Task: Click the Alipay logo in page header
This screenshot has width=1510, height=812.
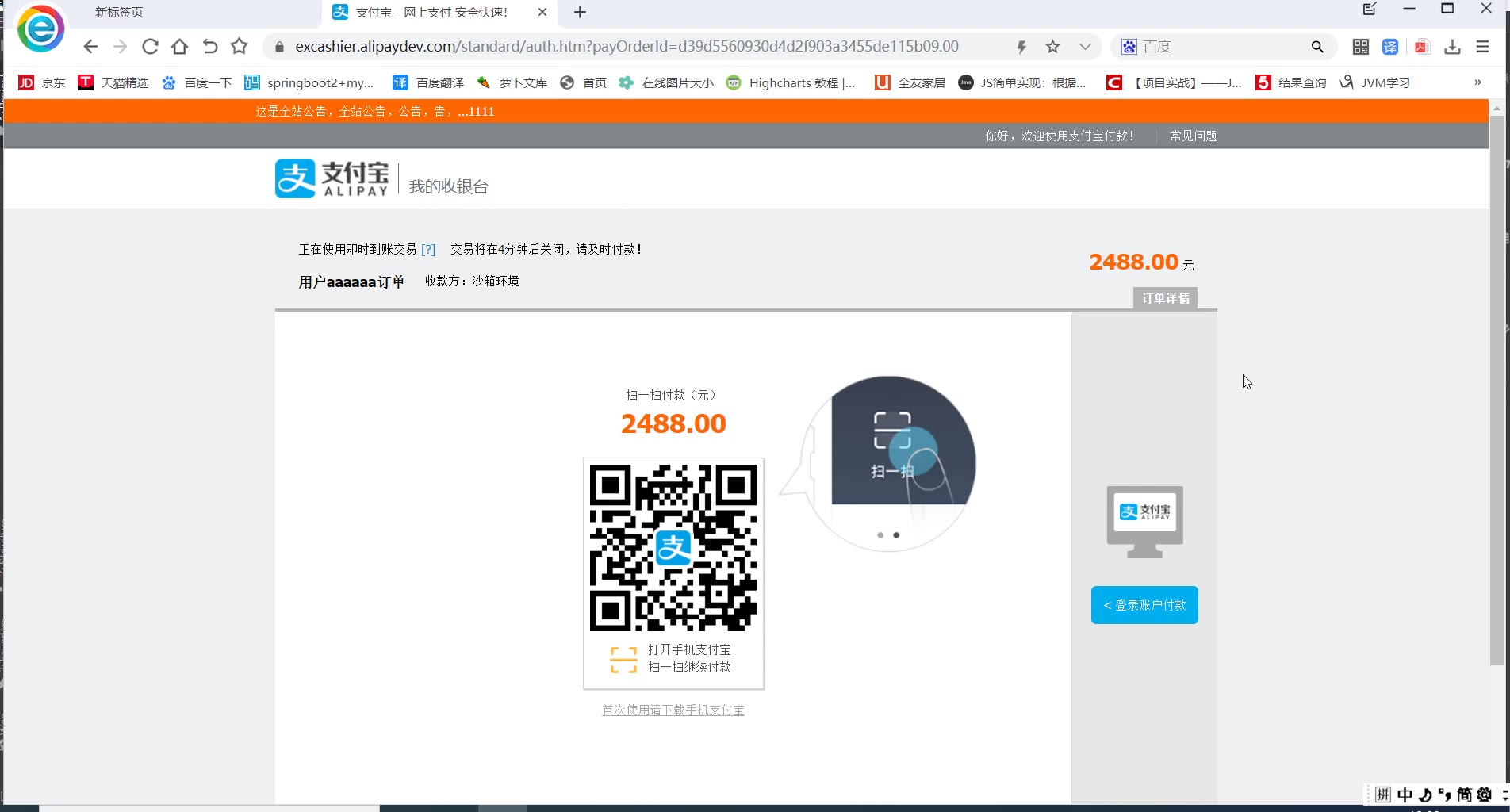Action: [332, 178]
